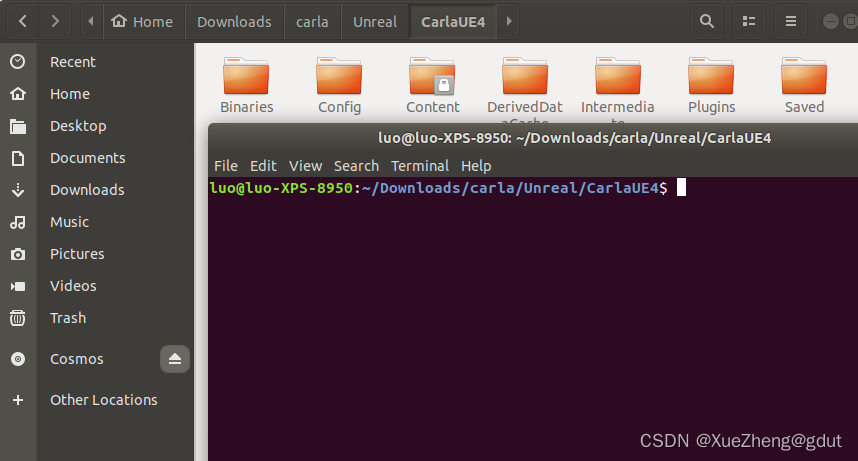Select the locked Content folder
Screen dimensions: 858x461
pyautogui.click(x=432, y=85)
